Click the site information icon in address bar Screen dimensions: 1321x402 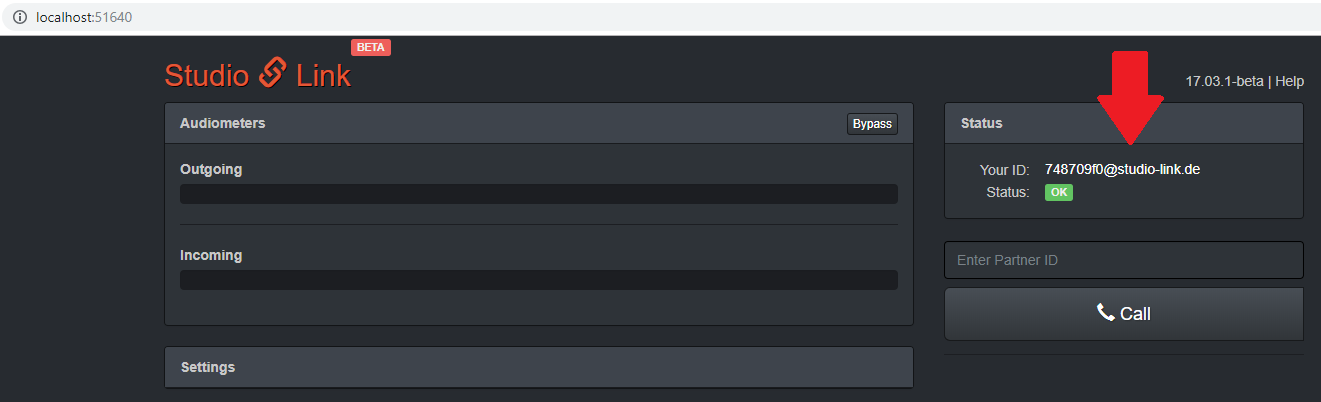19,18
